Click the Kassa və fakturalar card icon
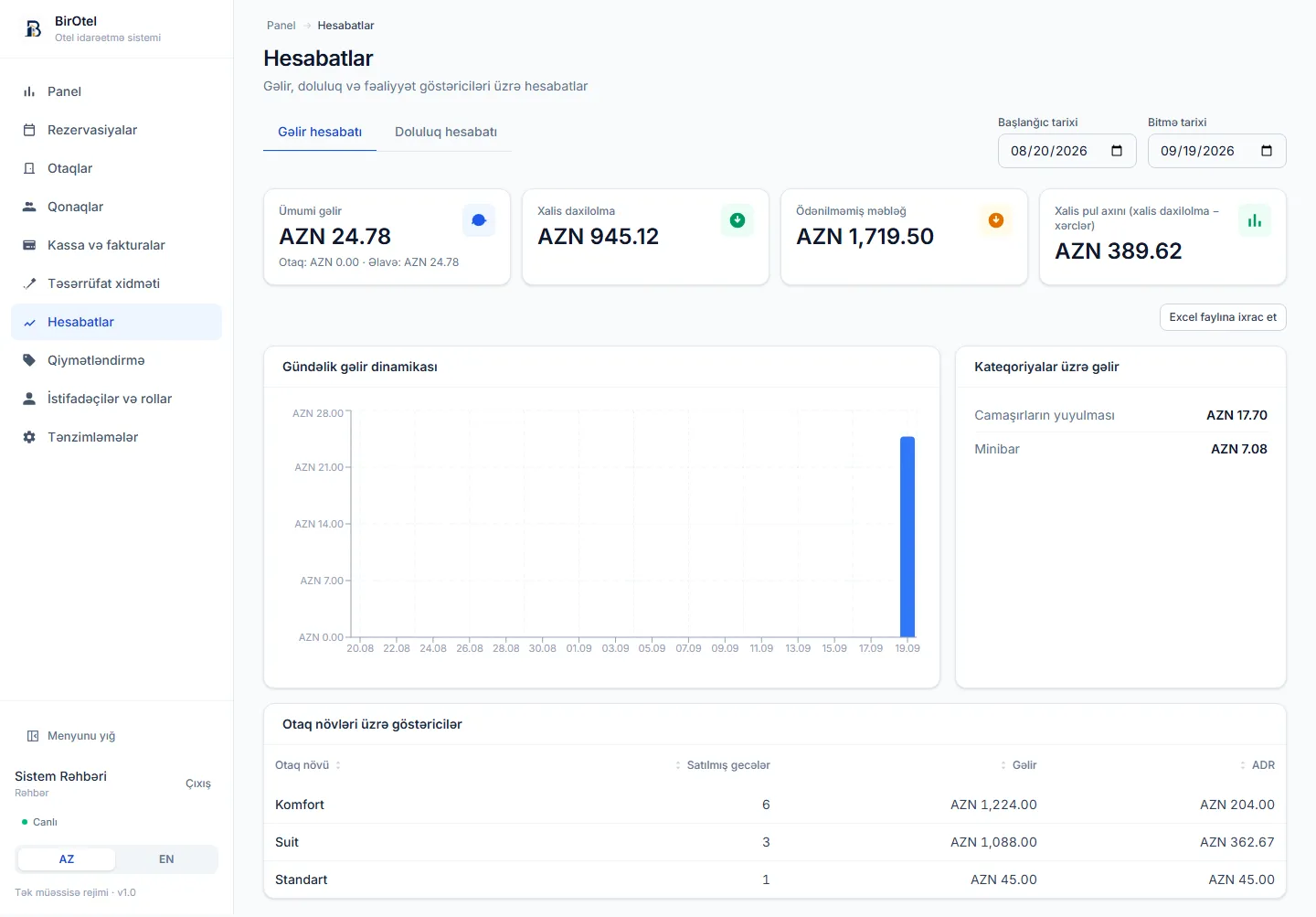The height and width of the screenshot is (917, 1316). tap(29, 245)
